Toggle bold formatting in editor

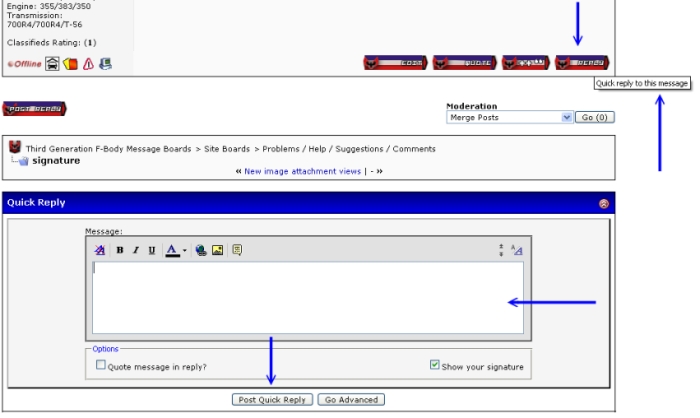pos(120,251)
